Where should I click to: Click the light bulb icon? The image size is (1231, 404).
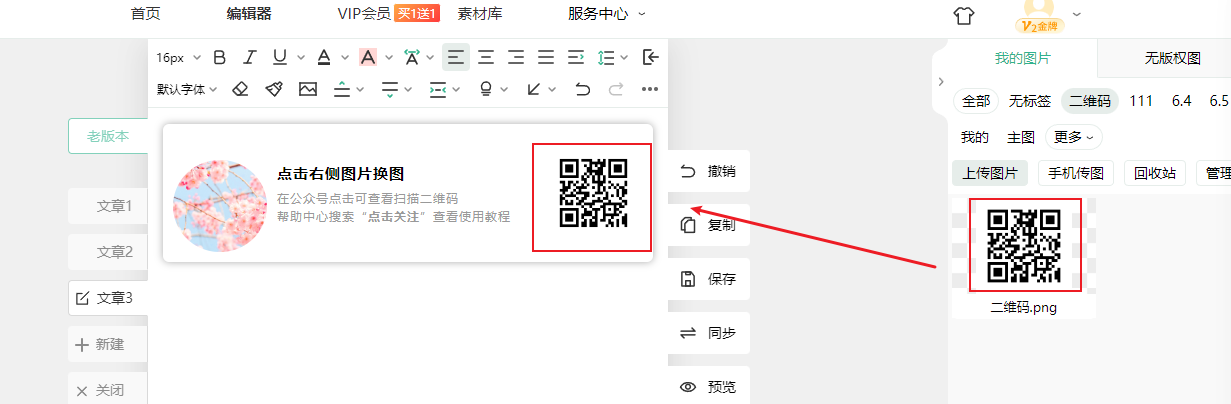click(486, 89)
